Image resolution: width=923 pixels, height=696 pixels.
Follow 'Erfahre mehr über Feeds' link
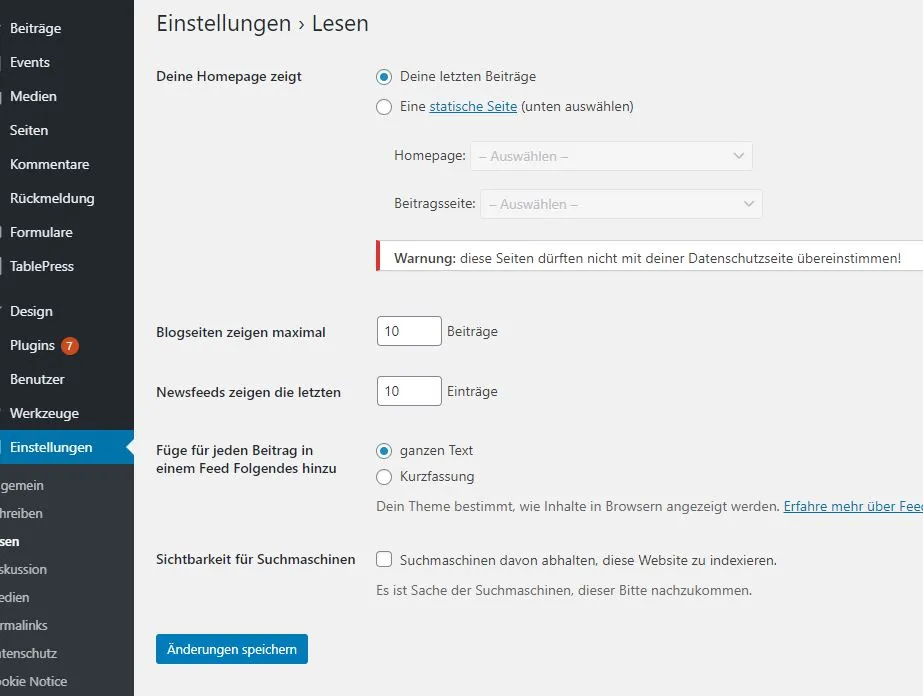(853, 506)
